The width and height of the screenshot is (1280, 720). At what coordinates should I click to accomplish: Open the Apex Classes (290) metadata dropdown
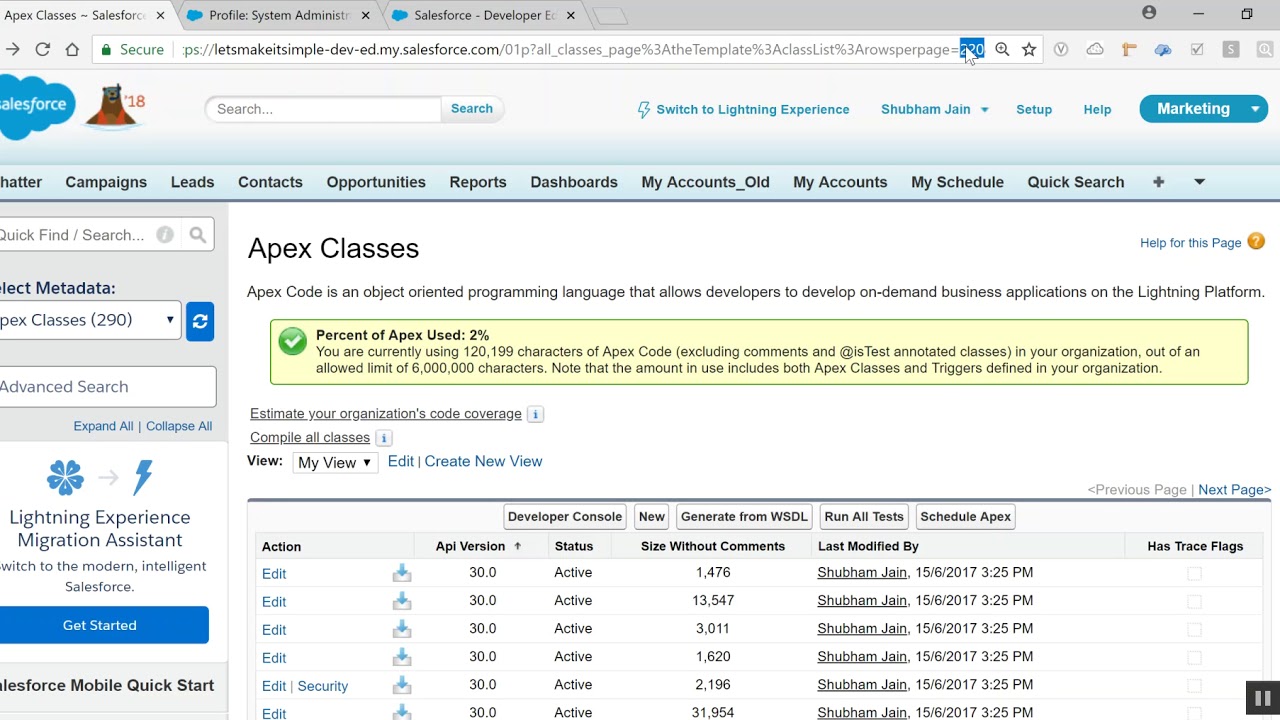(x=89, y=320)
